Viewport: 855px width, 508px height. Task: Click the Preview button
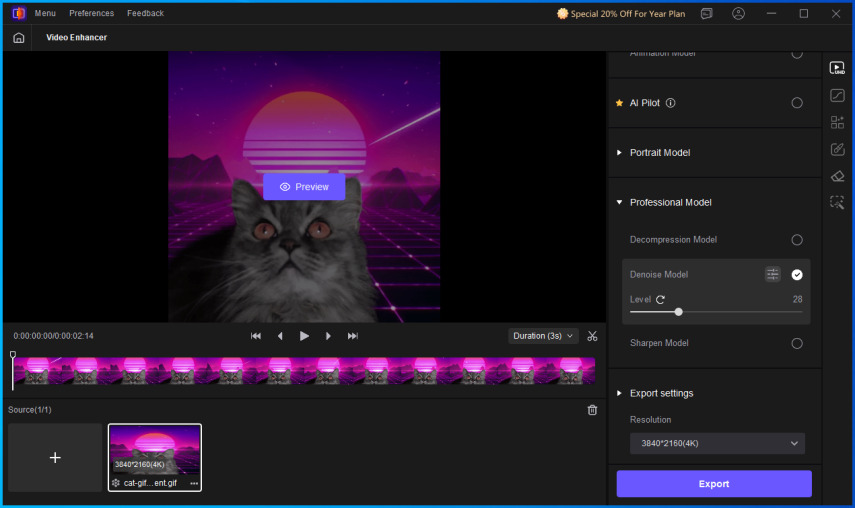(304, 187)
